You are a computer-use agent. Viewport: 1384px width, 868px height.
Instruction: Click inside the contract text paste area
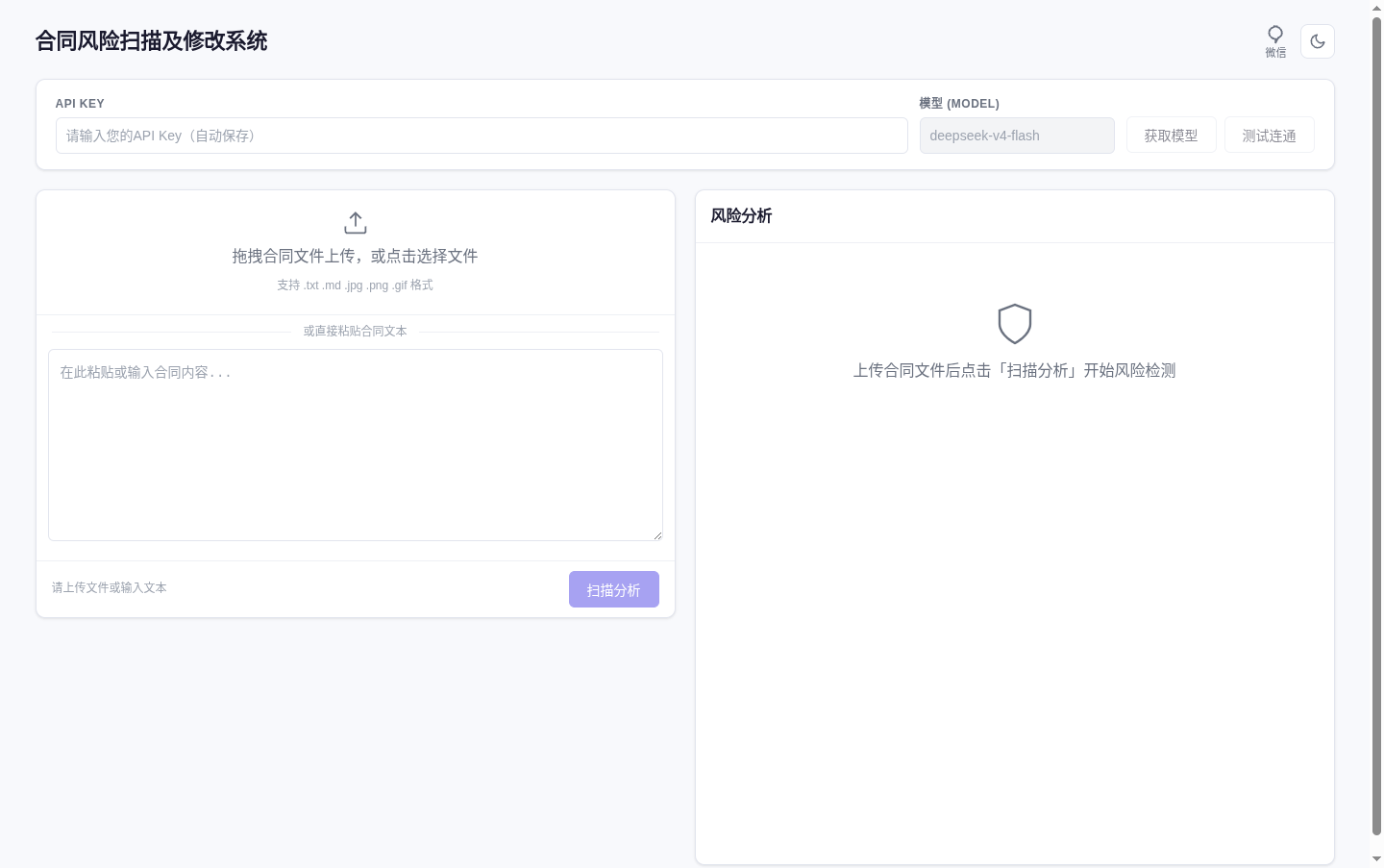pos(356,445)
